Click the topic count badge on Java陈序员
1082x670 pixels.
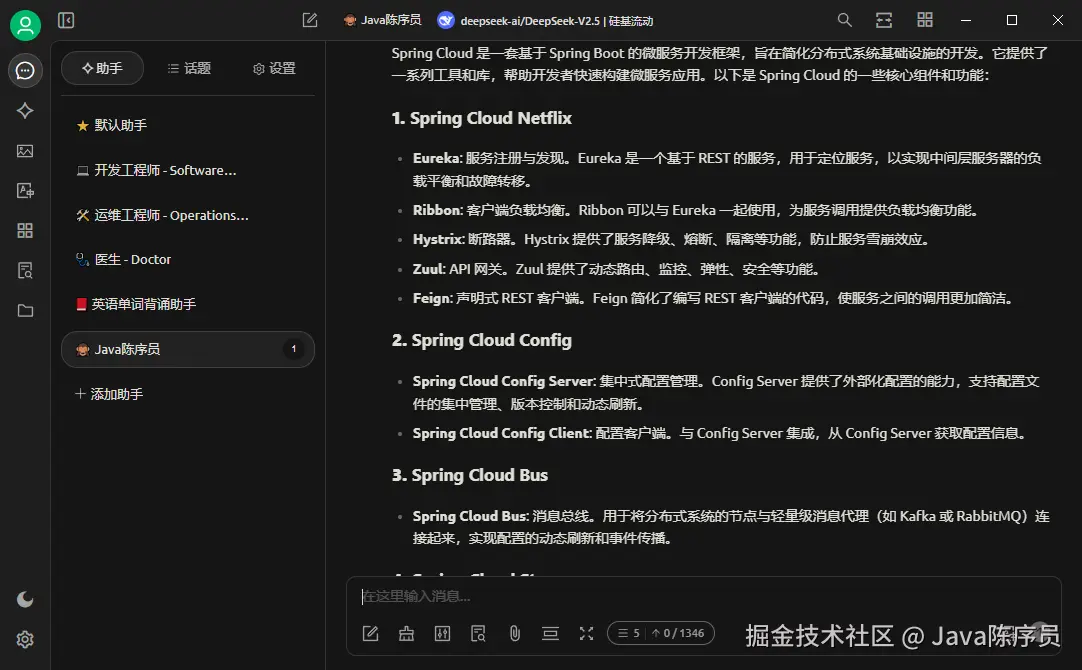293,349
